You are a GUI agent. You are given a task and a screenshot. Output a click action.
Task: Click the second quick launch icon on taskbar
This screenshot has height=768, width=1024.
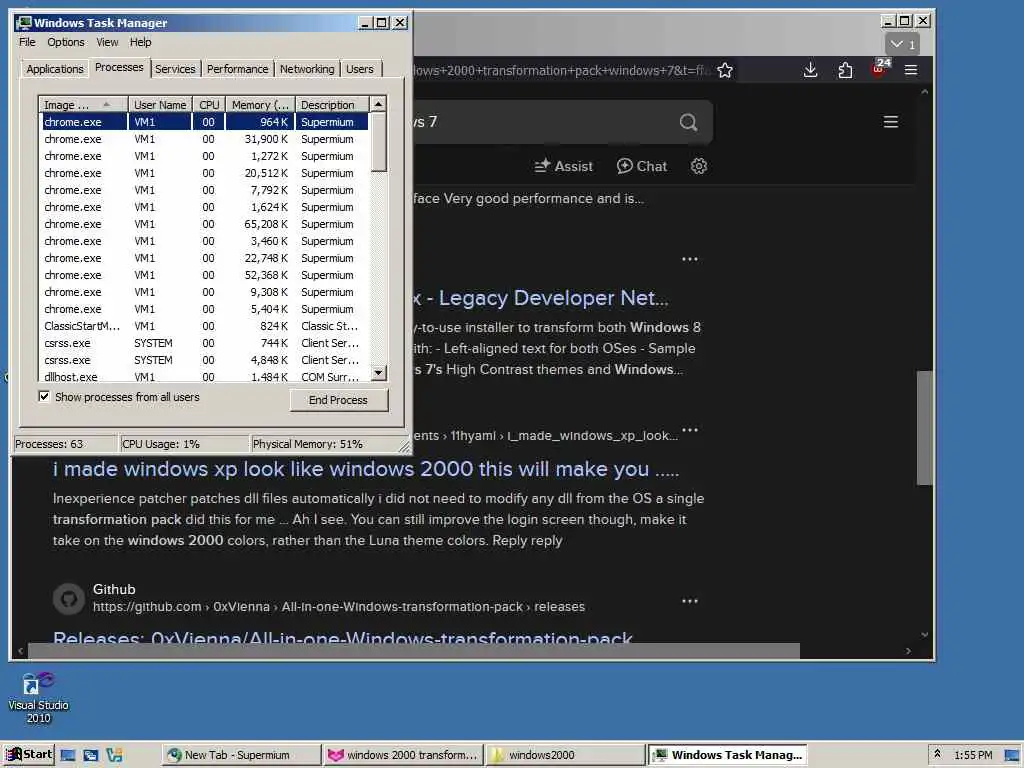click(91, 755)
